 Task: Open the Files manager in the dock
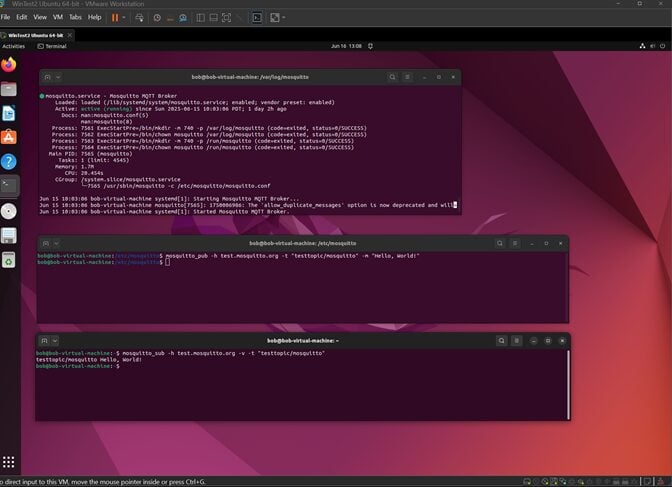coord(9,89)
